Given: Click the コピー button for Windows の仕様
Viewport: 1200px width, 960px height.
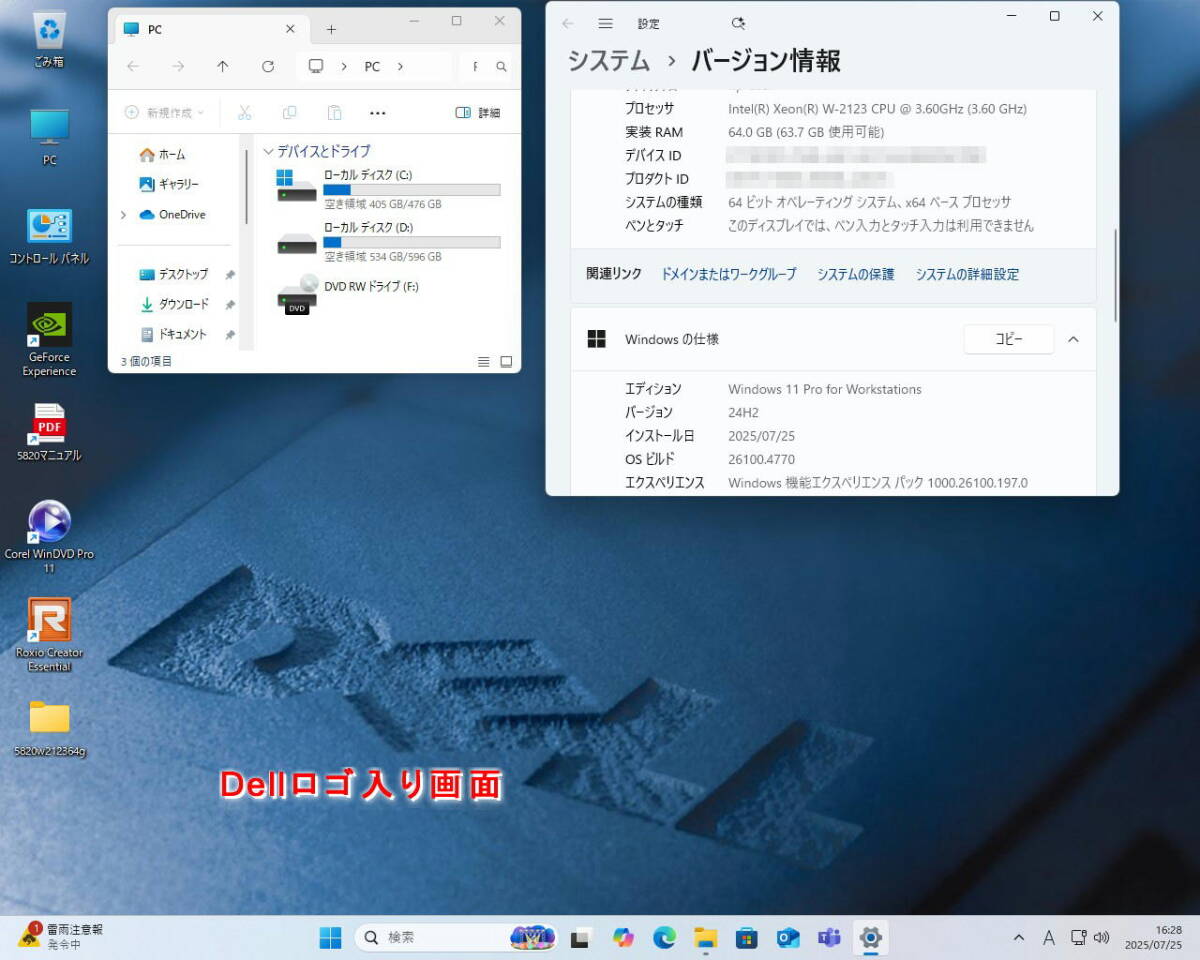Looking at the screenshot, I should (1009, 339).
